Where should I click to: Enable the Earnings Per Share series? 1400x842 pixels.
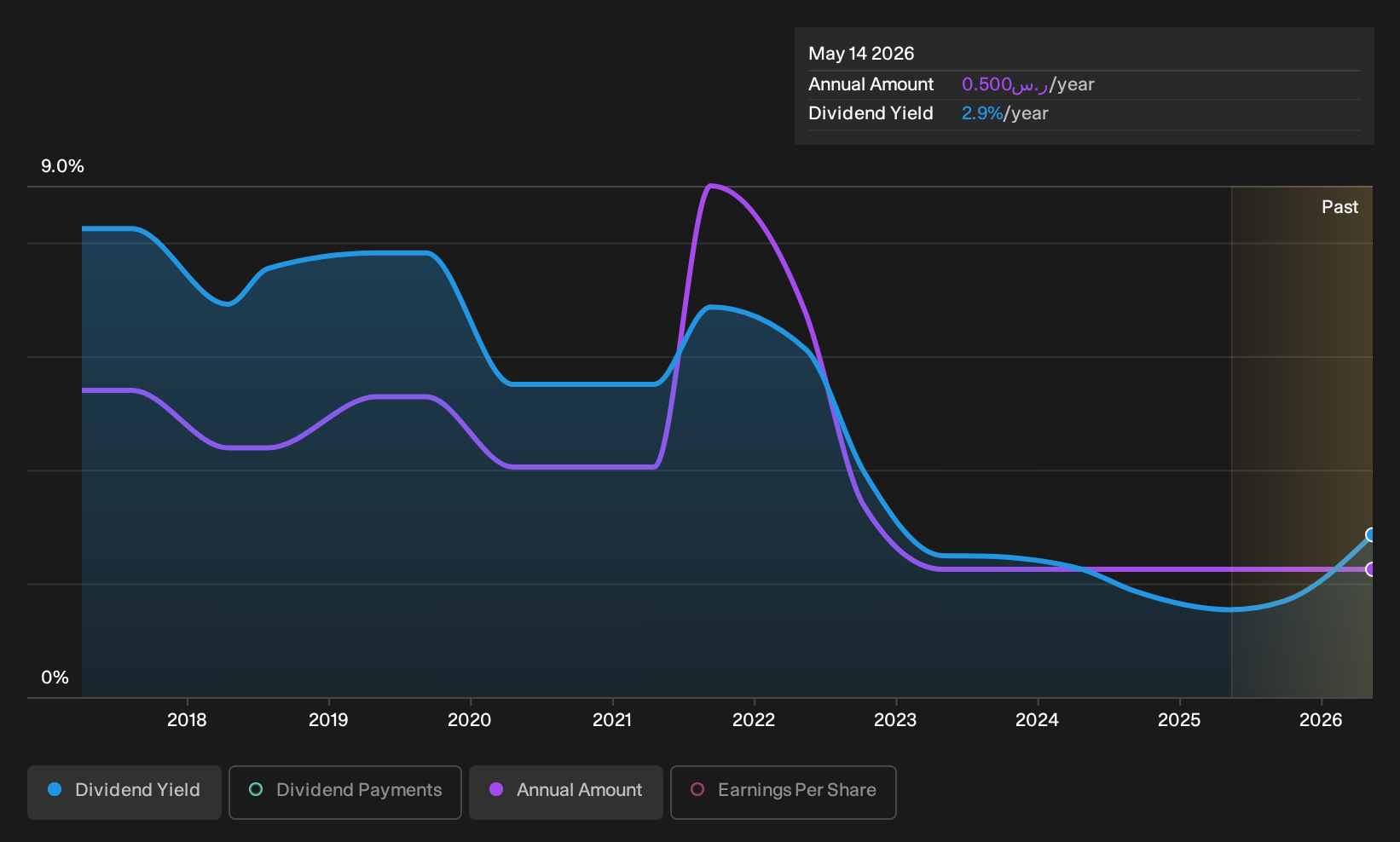click(784, 793)
